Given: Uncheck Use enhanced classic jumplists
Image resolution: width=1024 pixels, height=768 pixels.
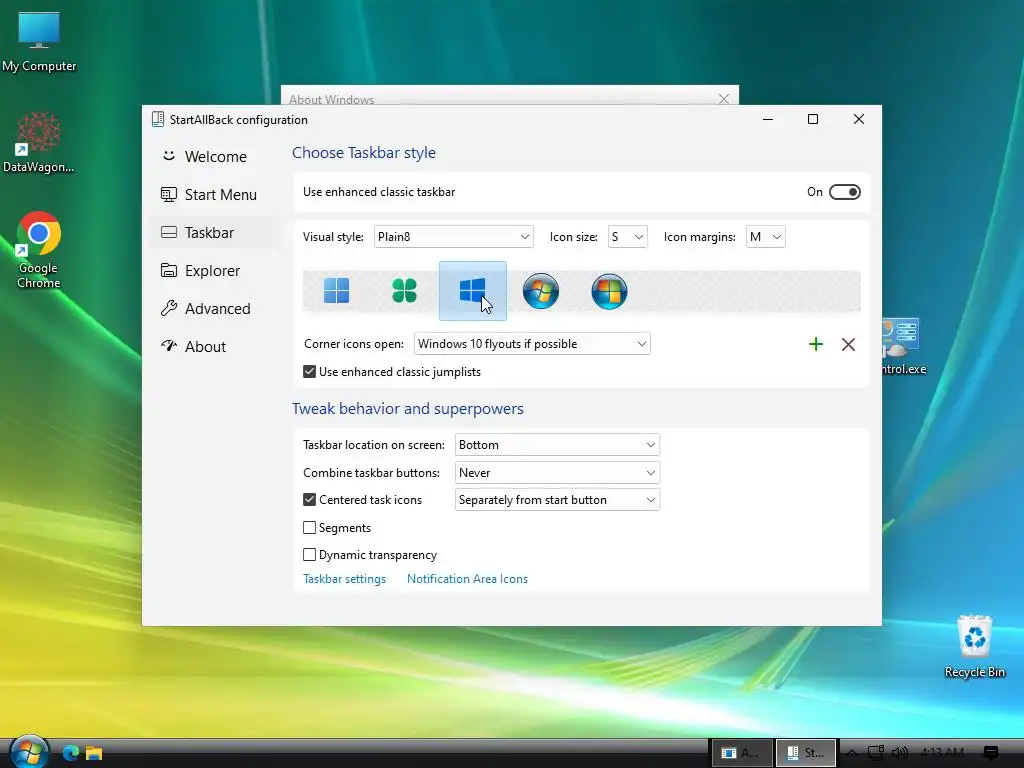Looking at the screenshot, I should coord(310,372).
